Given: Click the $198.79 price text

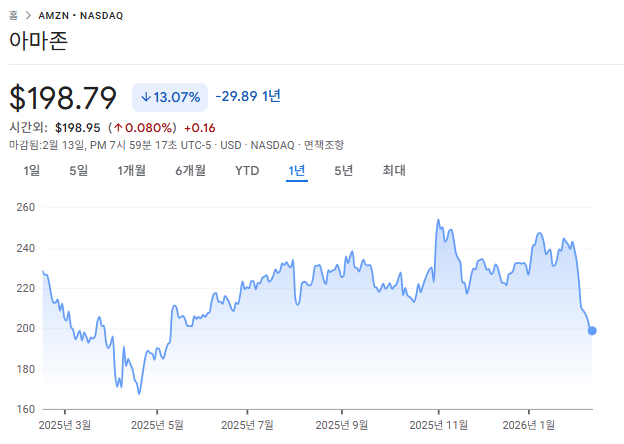Looking at the screenshot, I should click(x=63, y=97).
